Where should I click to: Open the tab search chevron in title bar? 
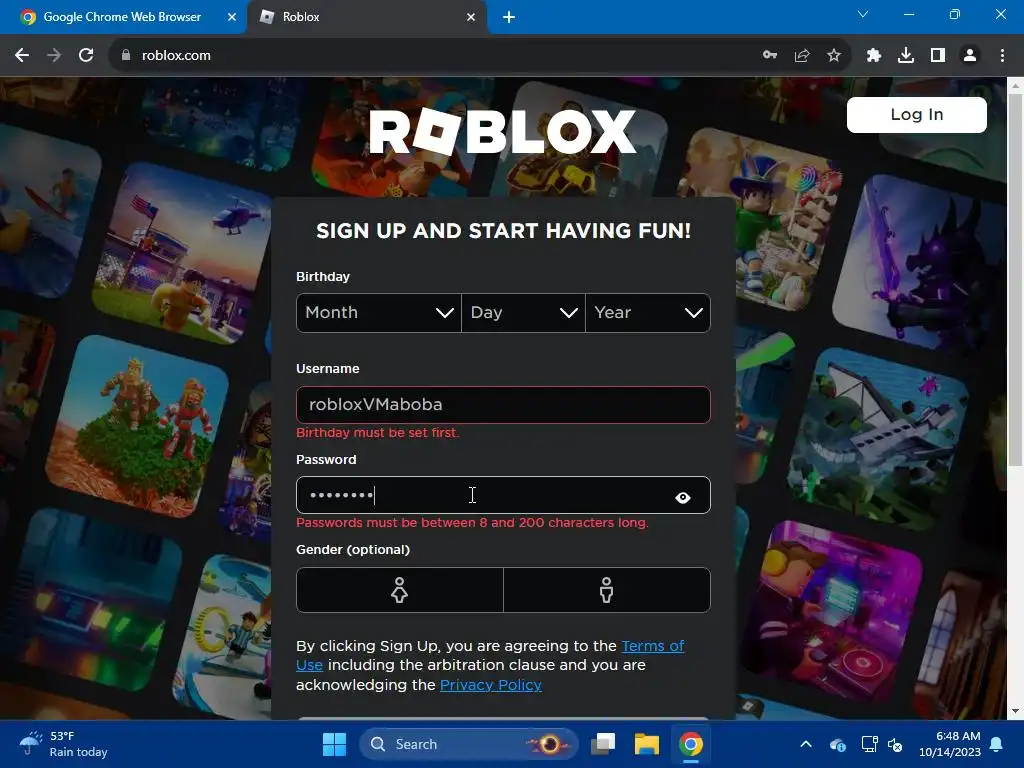[863, 14]
